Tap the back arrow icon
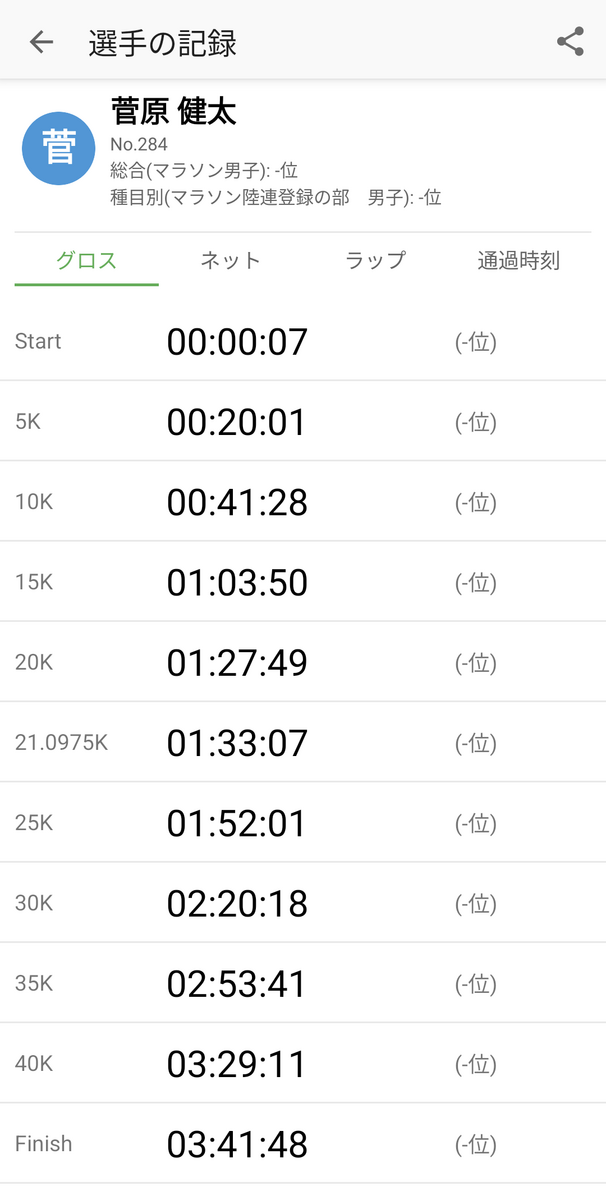This screenshot has width=606, height=1200. click(41, 41)
